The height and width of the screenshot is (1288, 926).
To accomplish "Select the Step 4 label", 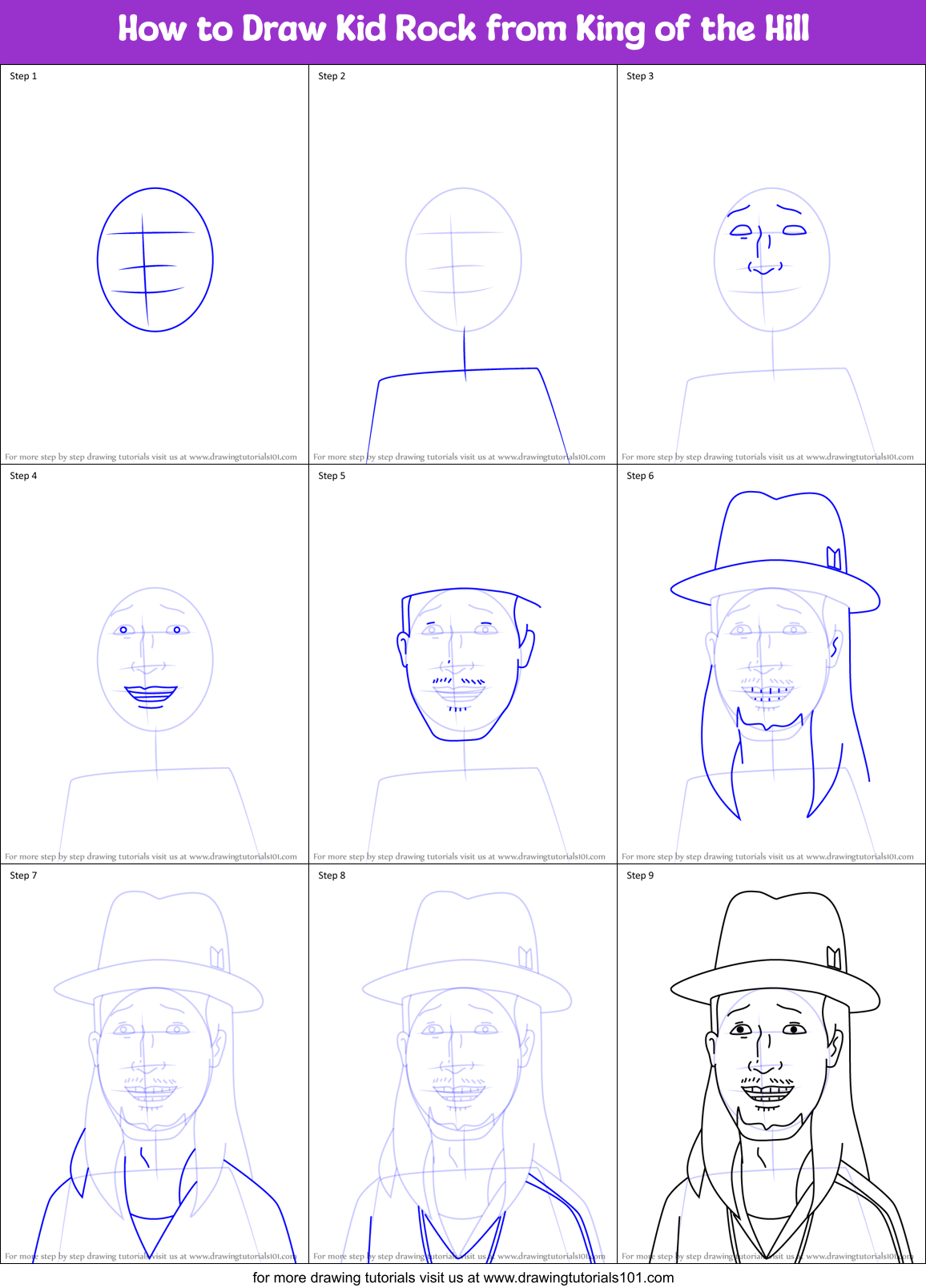I will coord(23,476).
